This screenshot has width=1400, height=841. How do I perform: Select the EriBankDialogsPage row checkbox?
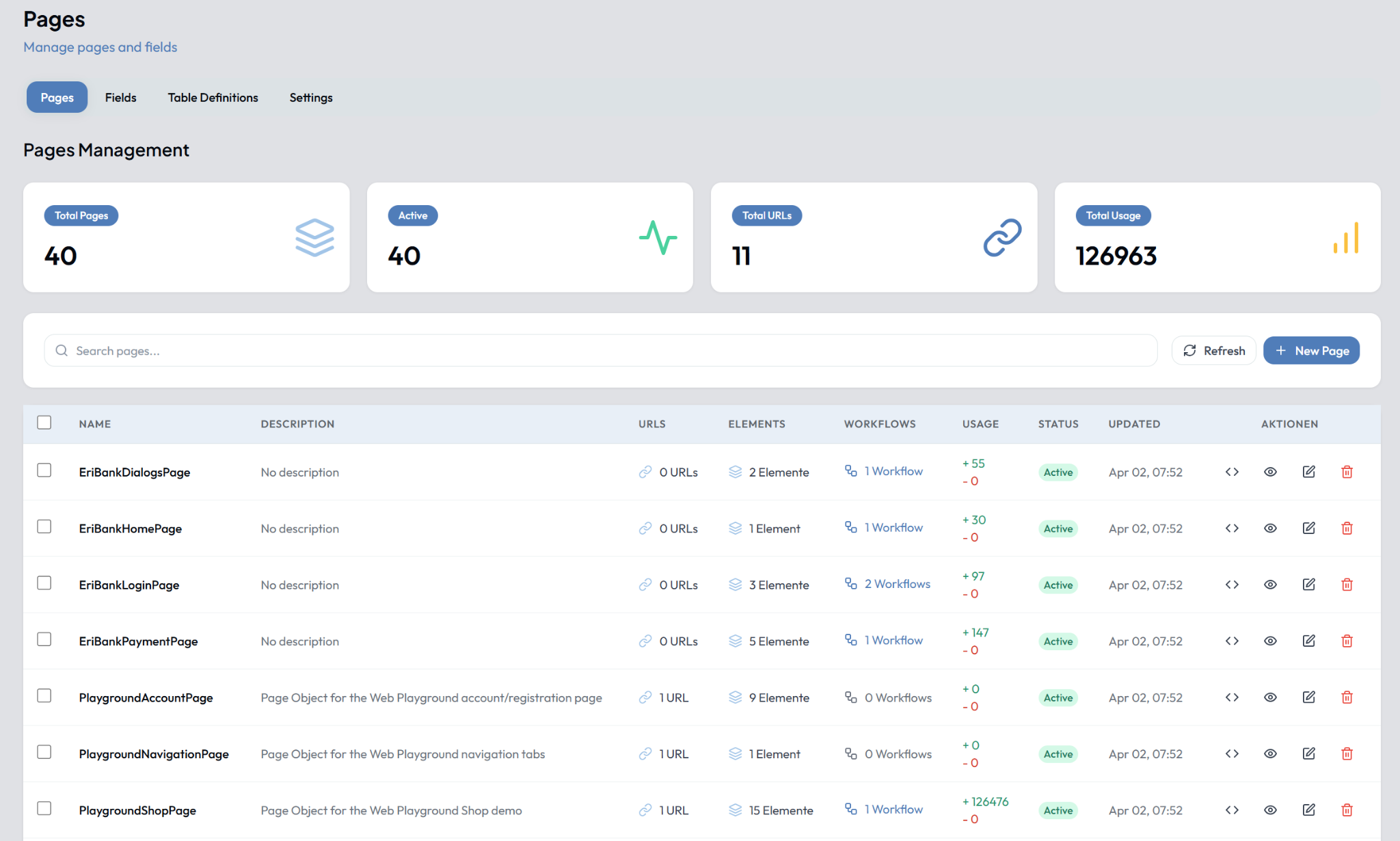pyautogui.click(x=44, y=470)
